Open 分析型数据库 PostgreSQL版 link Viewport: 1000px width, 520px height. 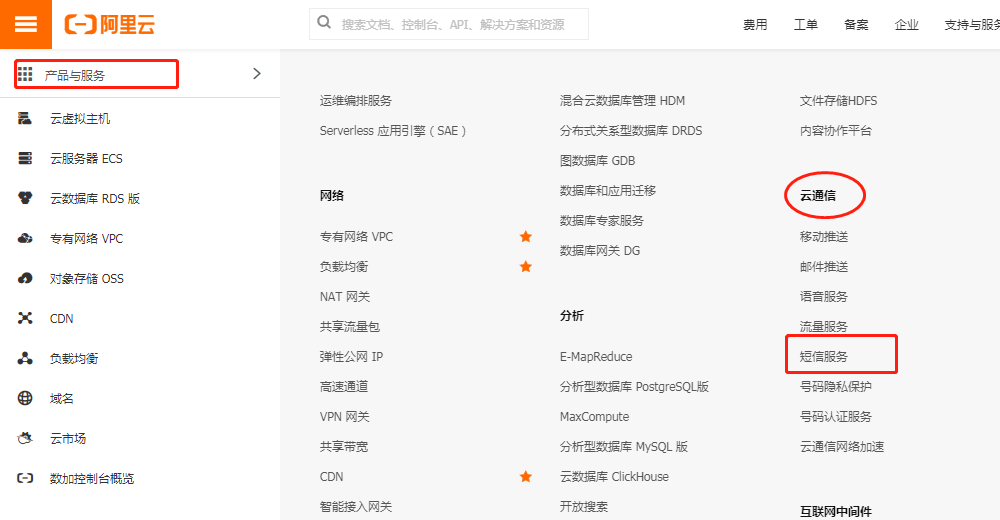635,387
